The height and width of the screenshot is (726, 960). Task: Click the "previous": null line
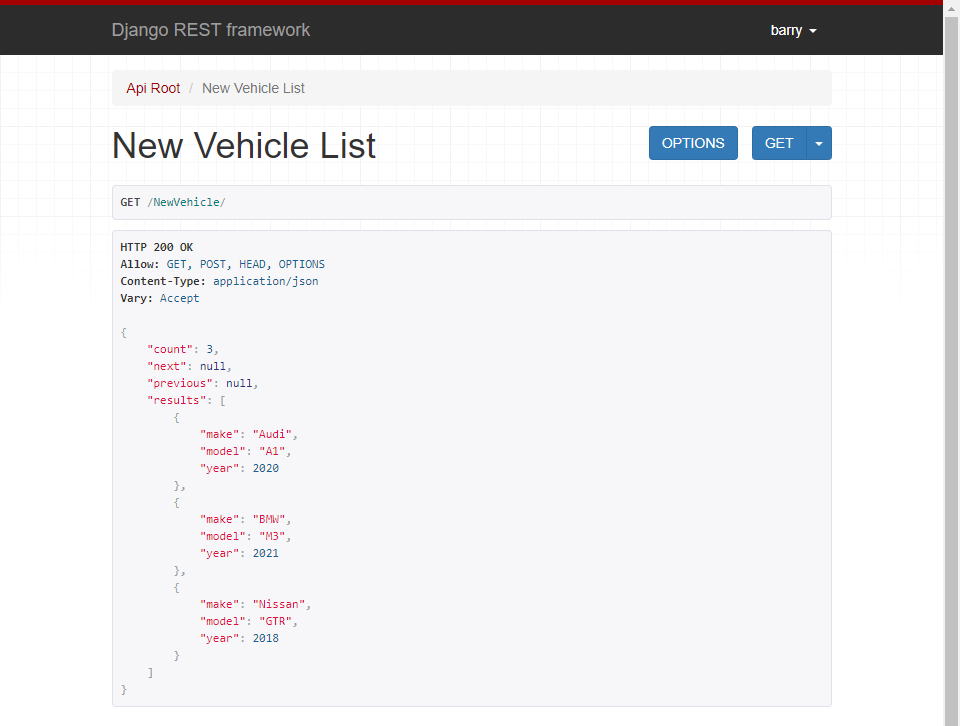tap(203, 383)
